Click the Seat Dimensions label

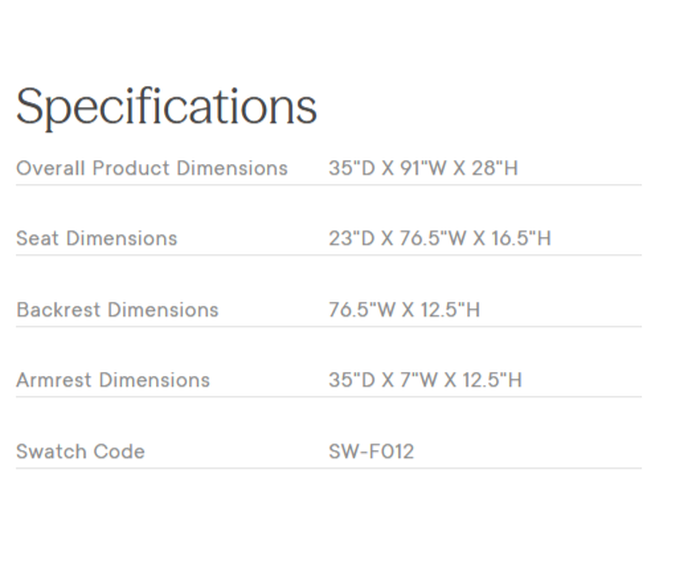click(97, 238)
